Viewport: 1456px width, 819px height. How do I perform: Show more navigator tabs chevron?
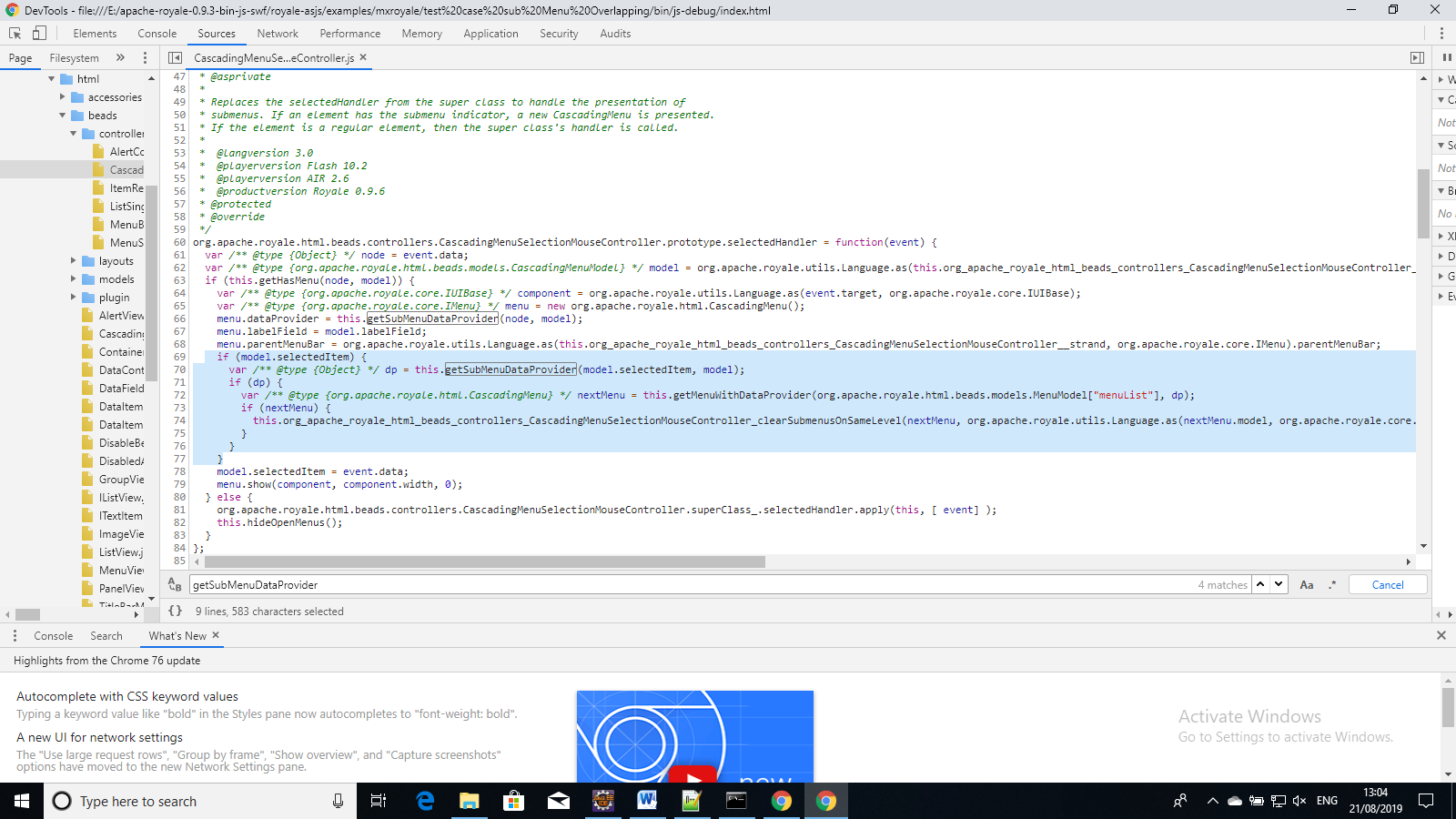[x=120, y=57]
